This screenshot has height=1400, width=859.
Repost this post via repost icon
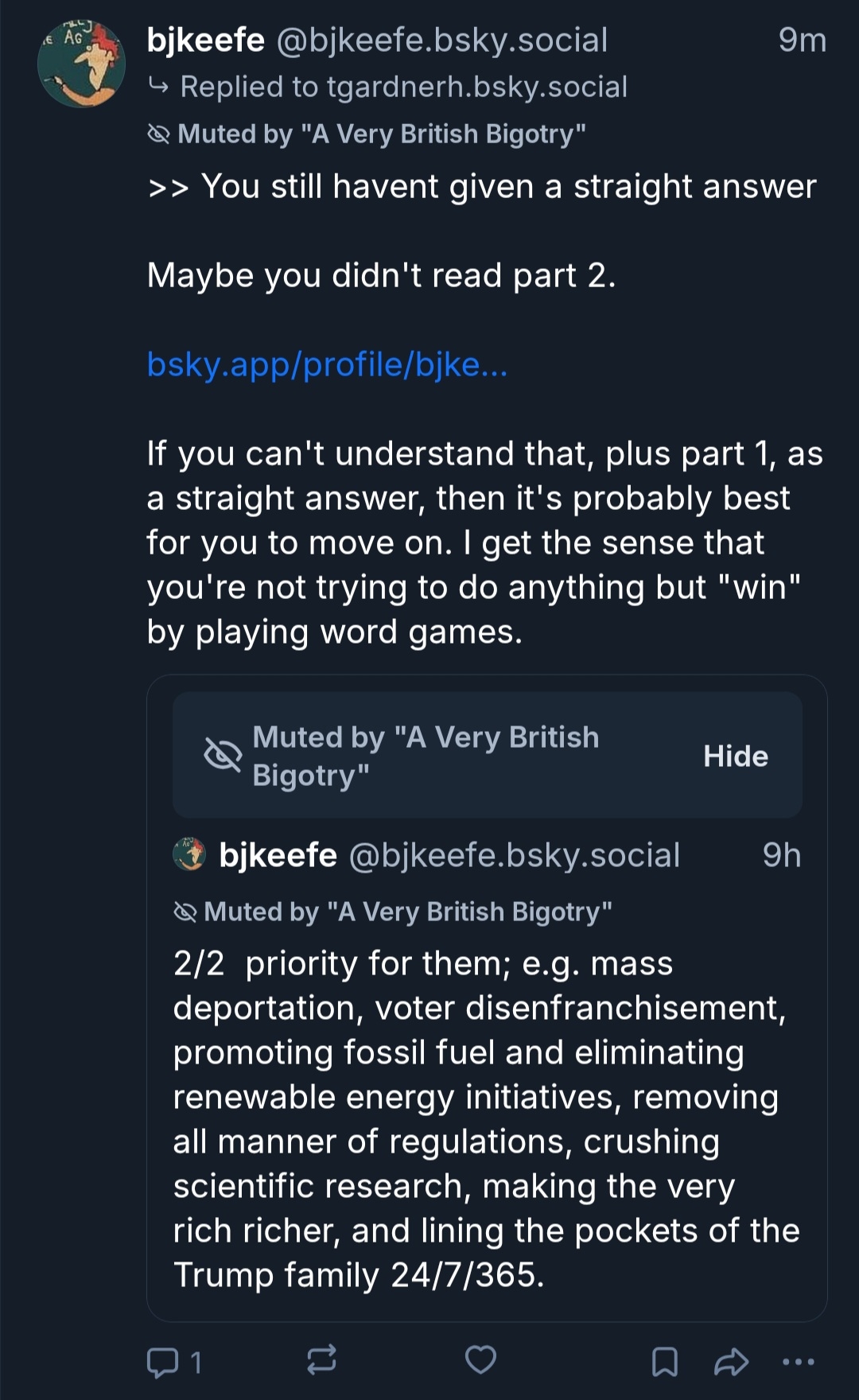point(321,1360)
